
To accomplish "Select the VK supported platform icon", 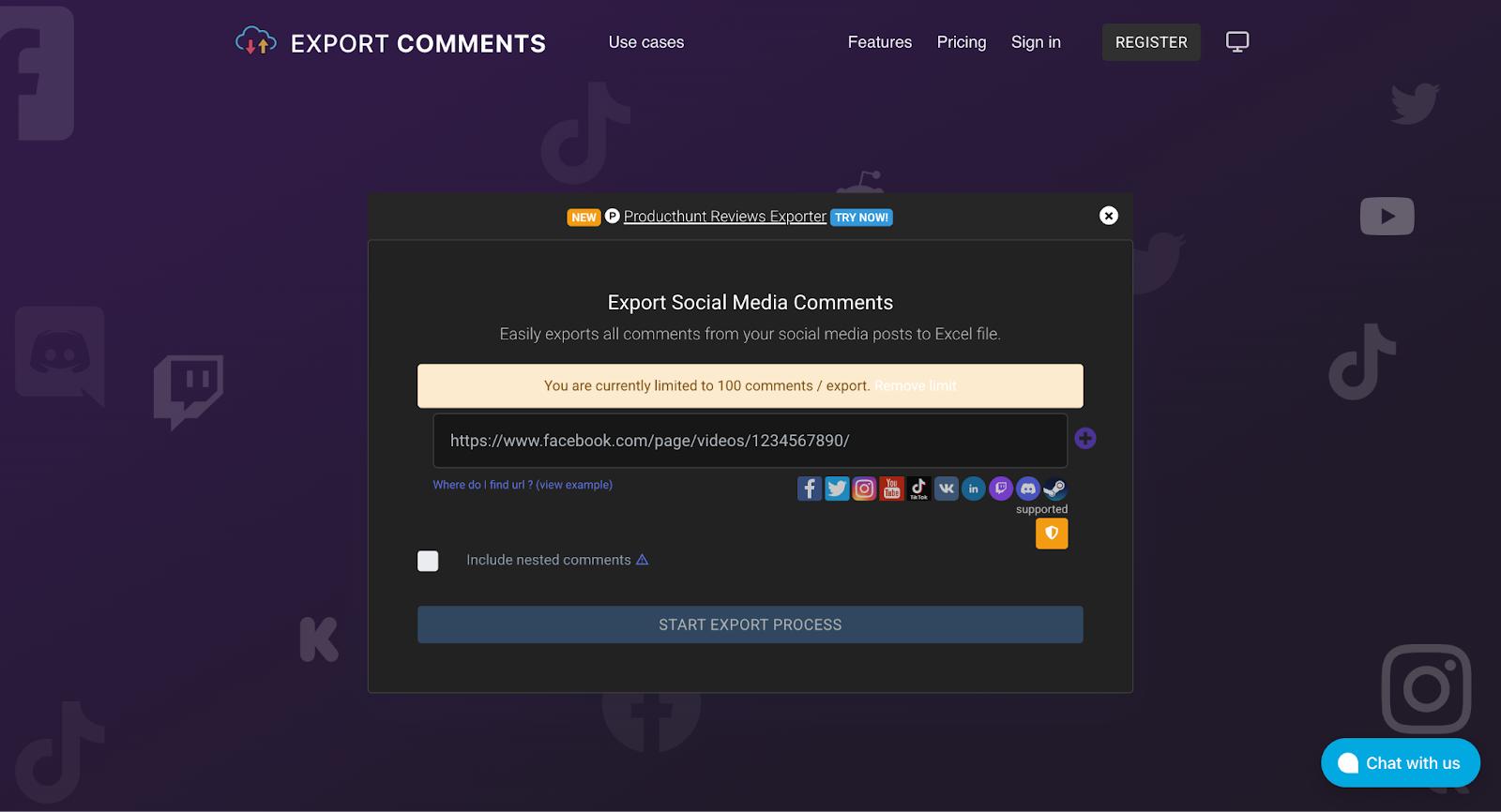I will click(x=947, y=489).
